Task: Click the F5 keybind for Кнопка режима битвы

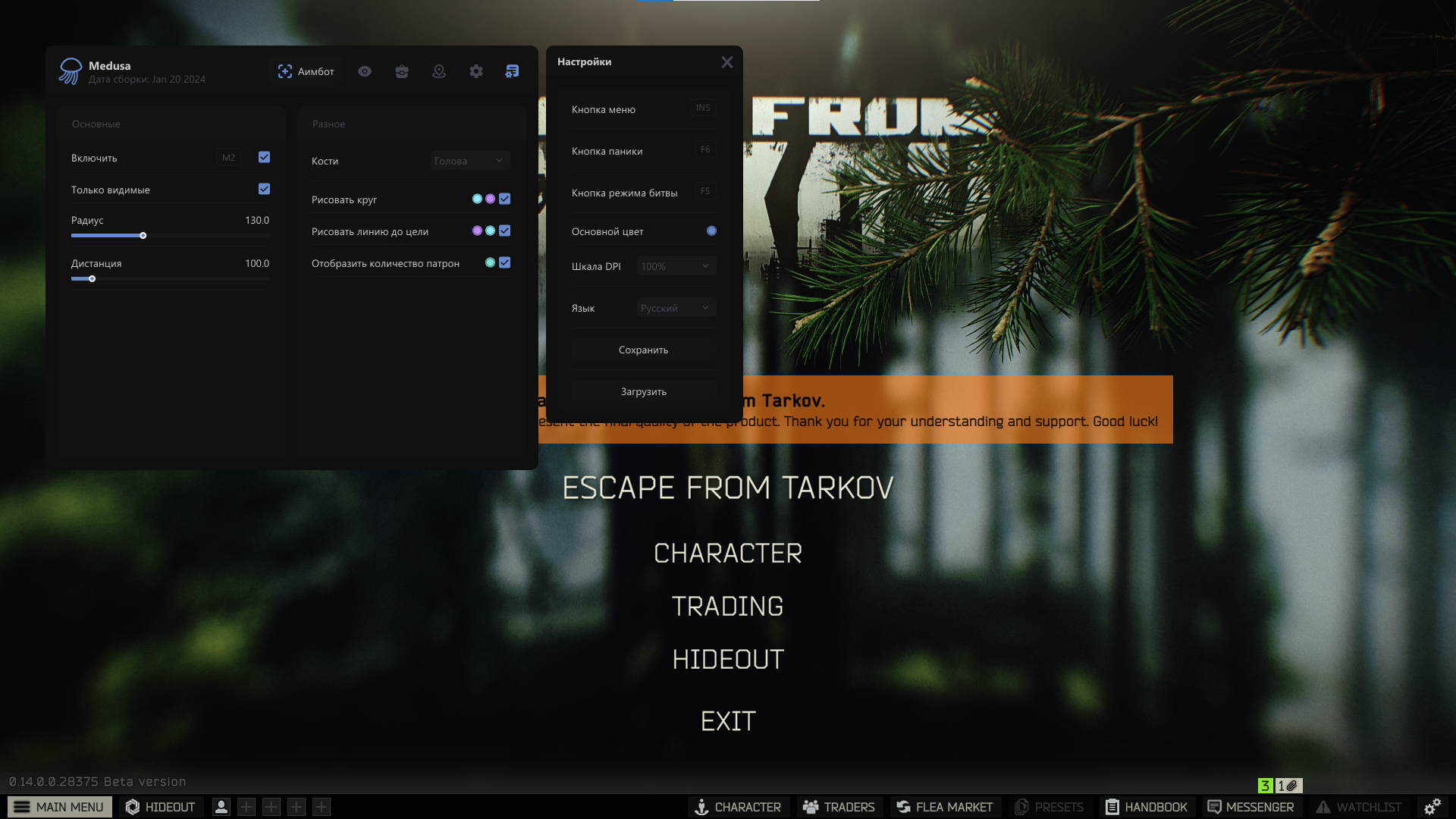Action: click(705, 191)
